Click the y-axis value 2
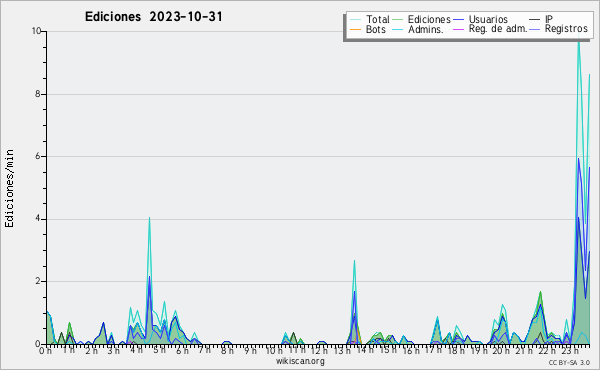Screen dimensions: 600x370 [38, 281]
